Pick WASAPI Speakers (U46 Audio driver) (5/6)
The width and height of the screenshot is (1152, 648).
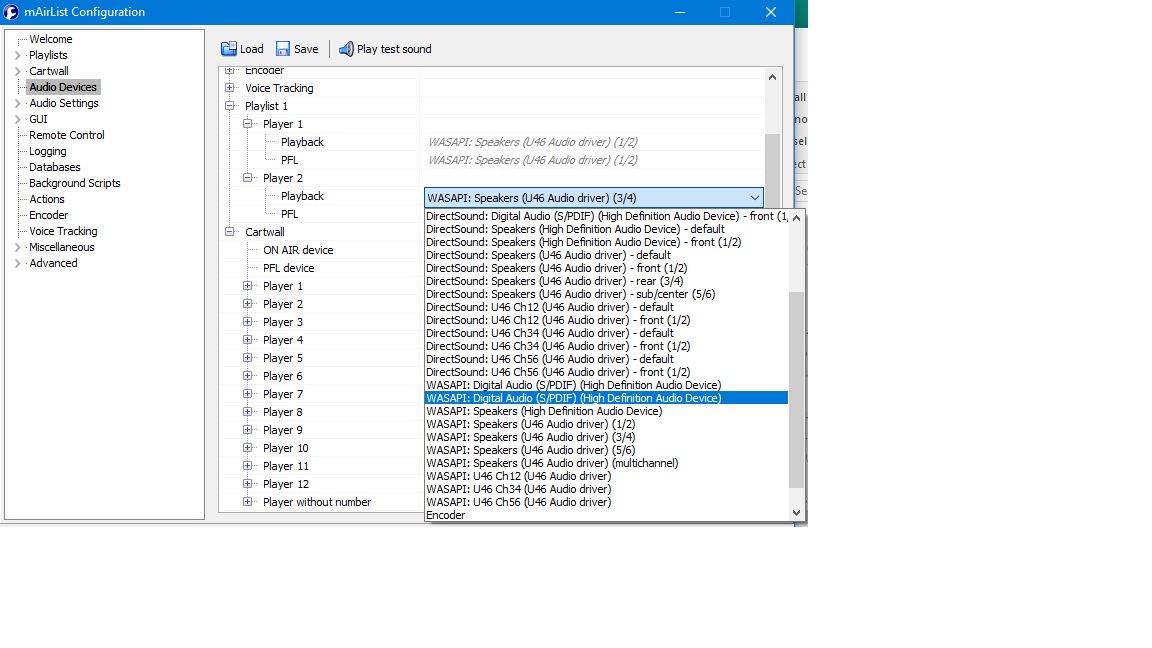pyautogui.click(x=607, y=450)
